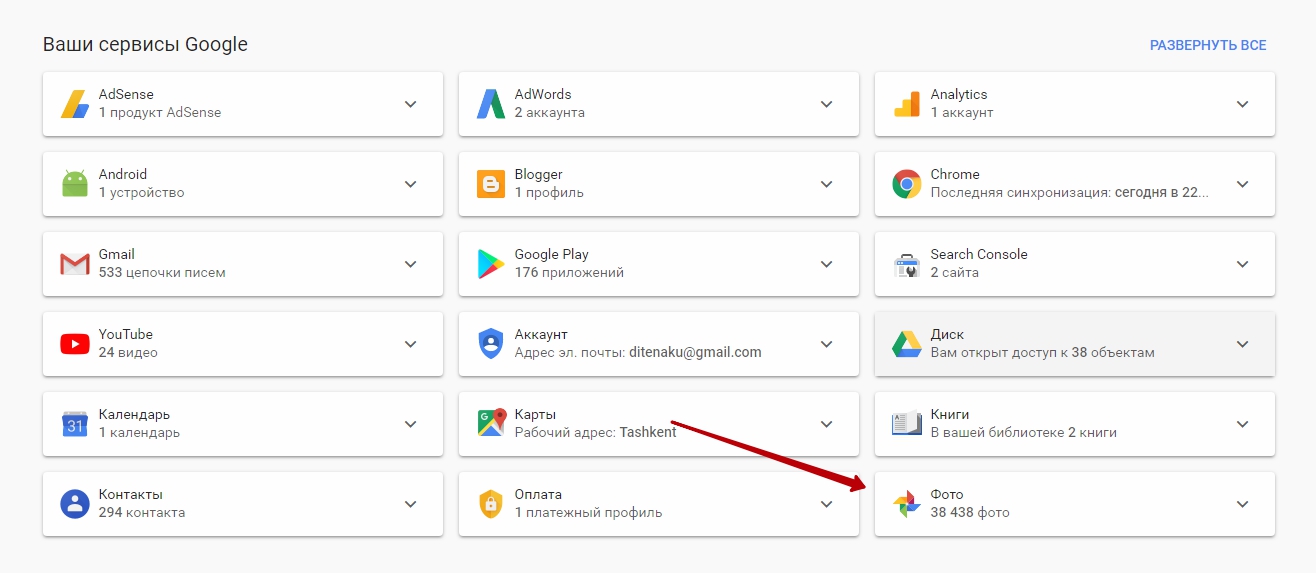
Task: Click the '176 приложений' text
Action: point(569,273)
